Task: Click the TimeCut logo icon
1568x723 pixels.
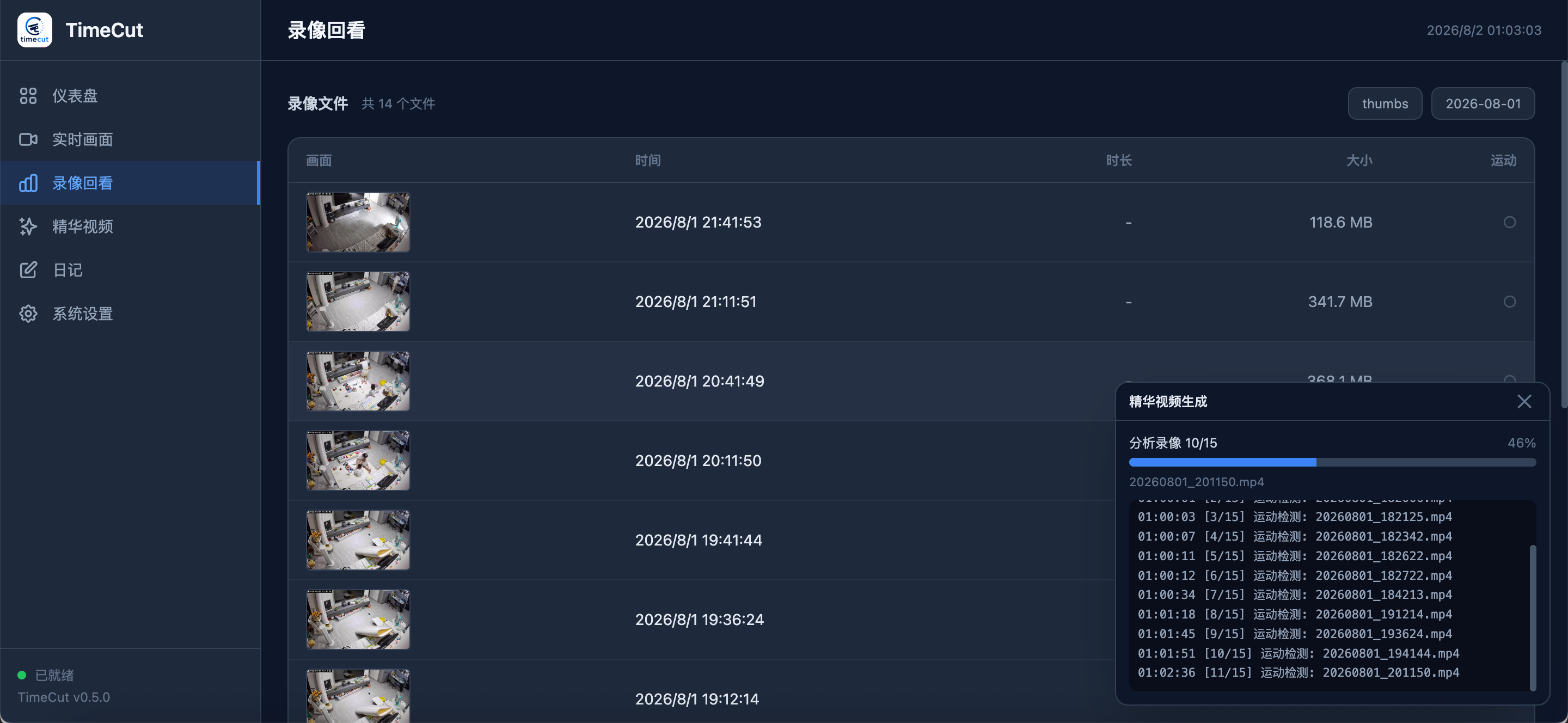Action: tap(35, 30)
